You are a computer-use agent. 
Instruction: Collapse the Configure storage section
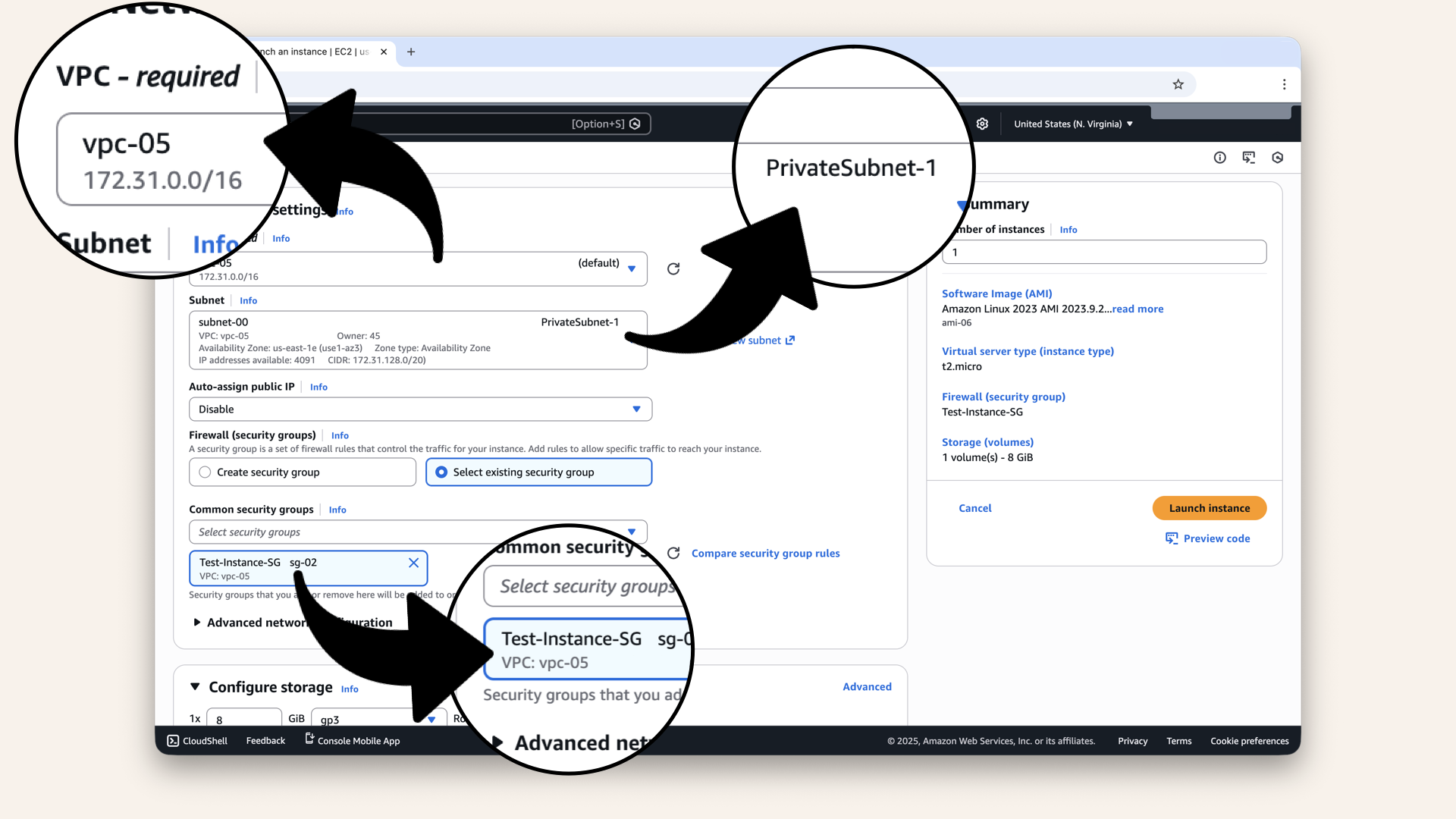195,687
